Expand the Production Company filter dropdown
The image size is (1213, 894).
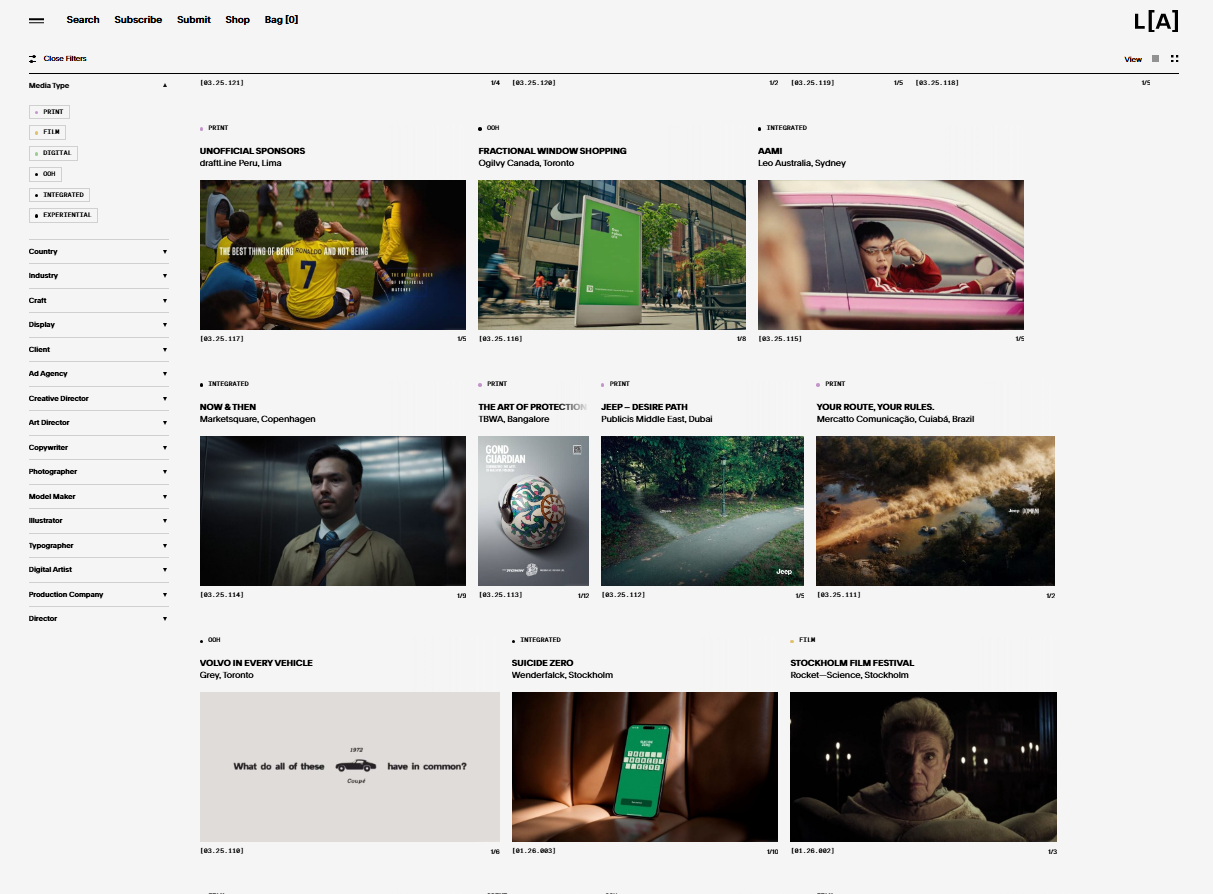(x=98, y=595)
